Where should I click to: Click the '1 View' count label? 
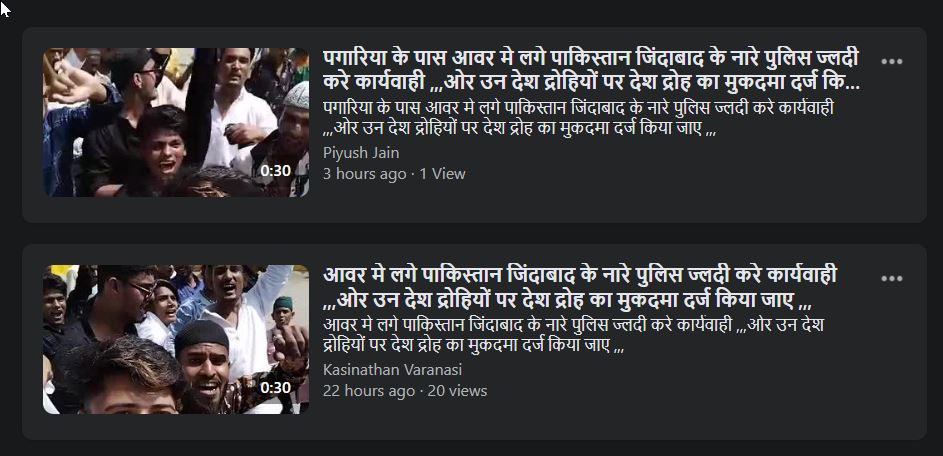pos(443,174)
